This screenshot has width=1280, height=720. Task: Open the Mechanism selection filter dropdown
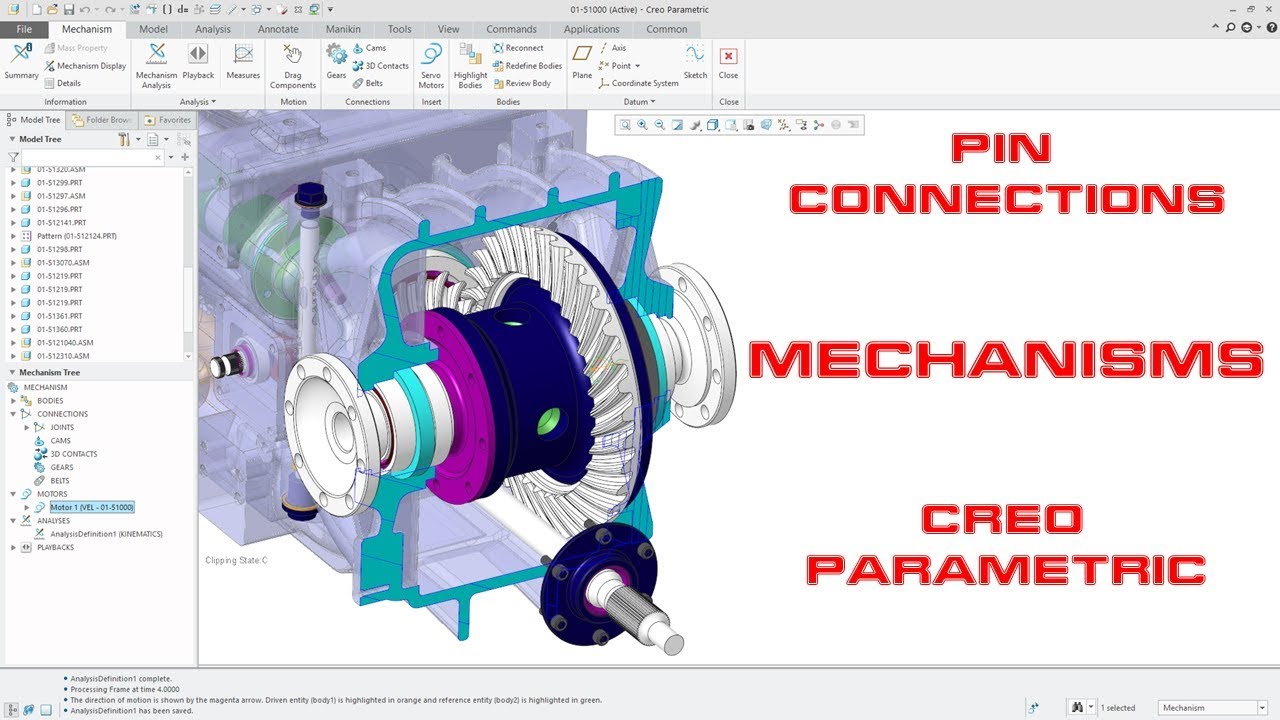click(1262, 708)
